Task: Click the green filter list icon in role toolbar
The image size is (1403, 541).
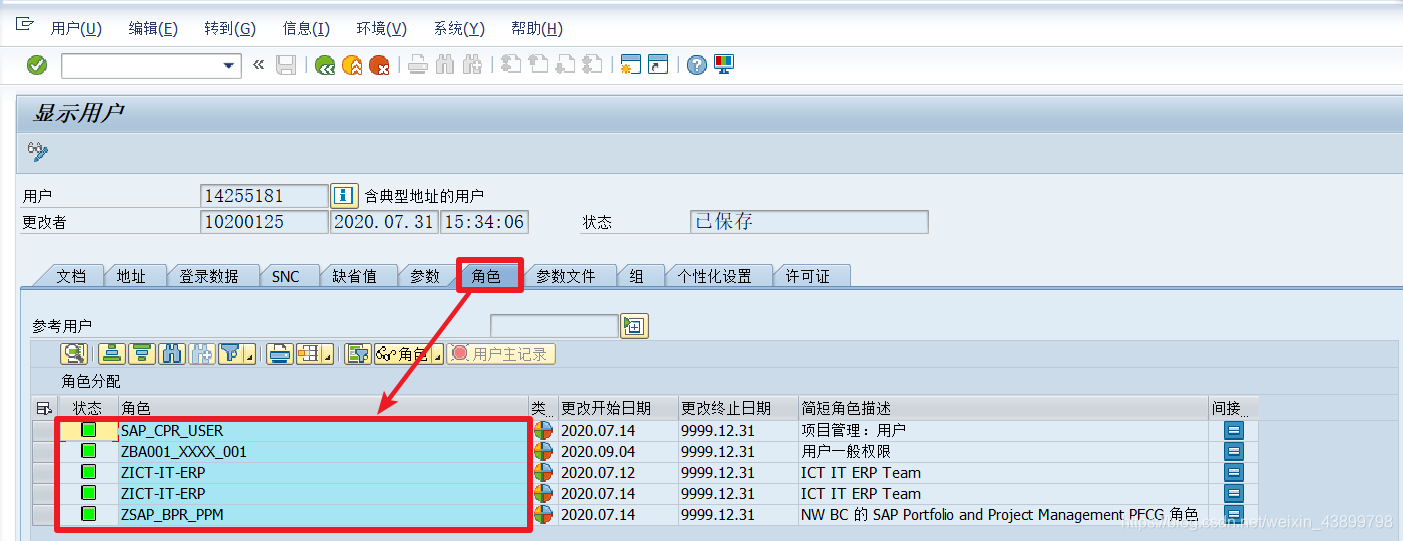Action: click(358, 354)
